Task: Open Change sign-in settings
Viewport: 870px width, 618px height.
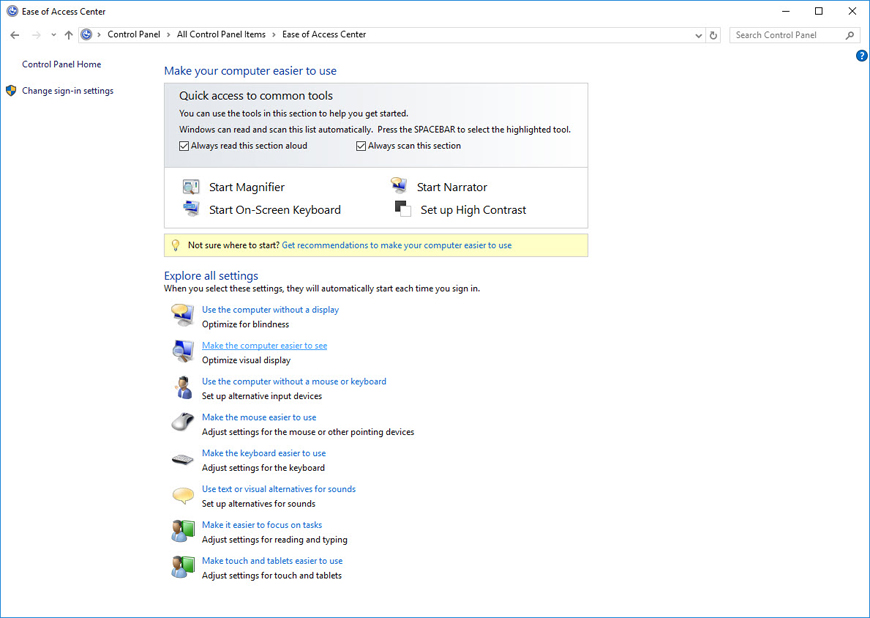Action: pyautogui.click(x=67, y=91)
